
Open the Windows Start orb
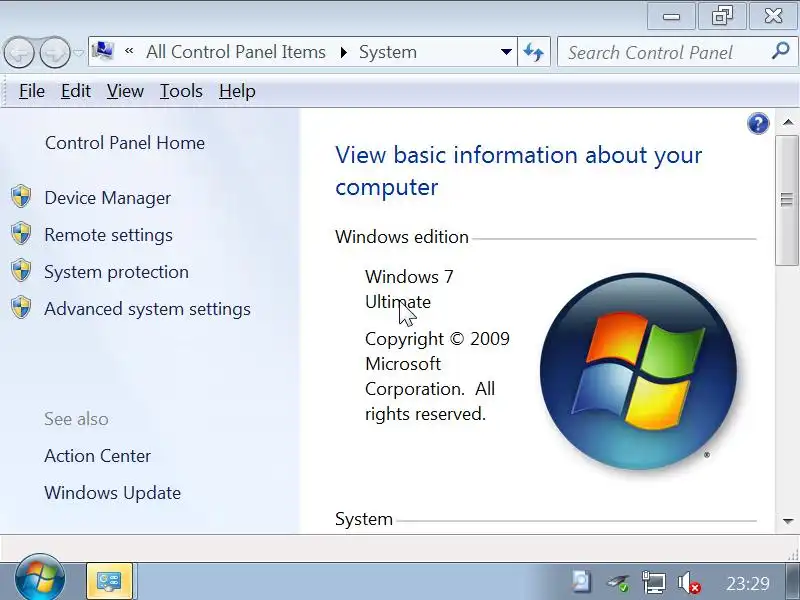coord(40,579)
